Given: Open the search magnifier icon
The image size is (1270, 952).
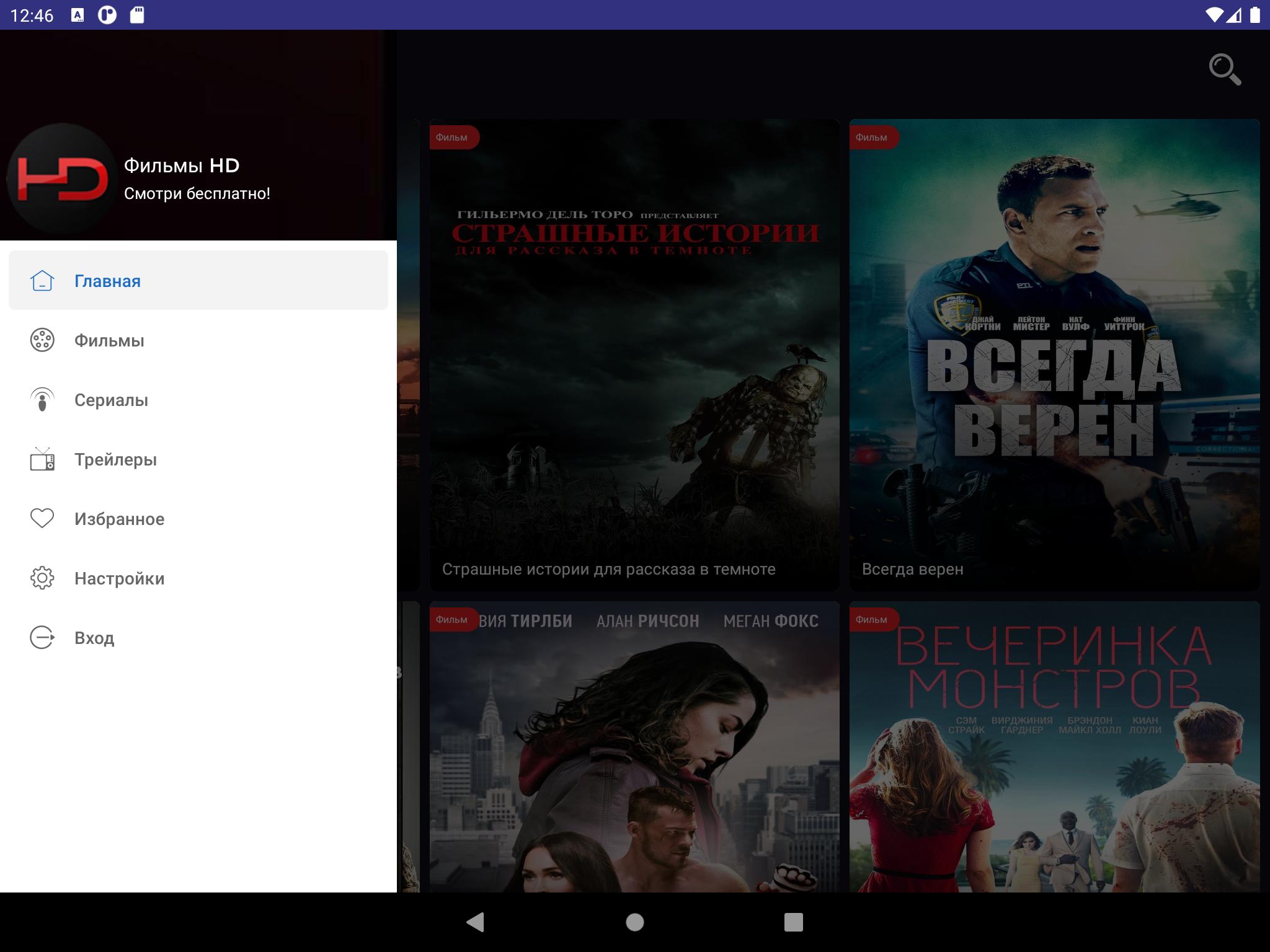Looking at the screenshot, I should click(1225, 69).
